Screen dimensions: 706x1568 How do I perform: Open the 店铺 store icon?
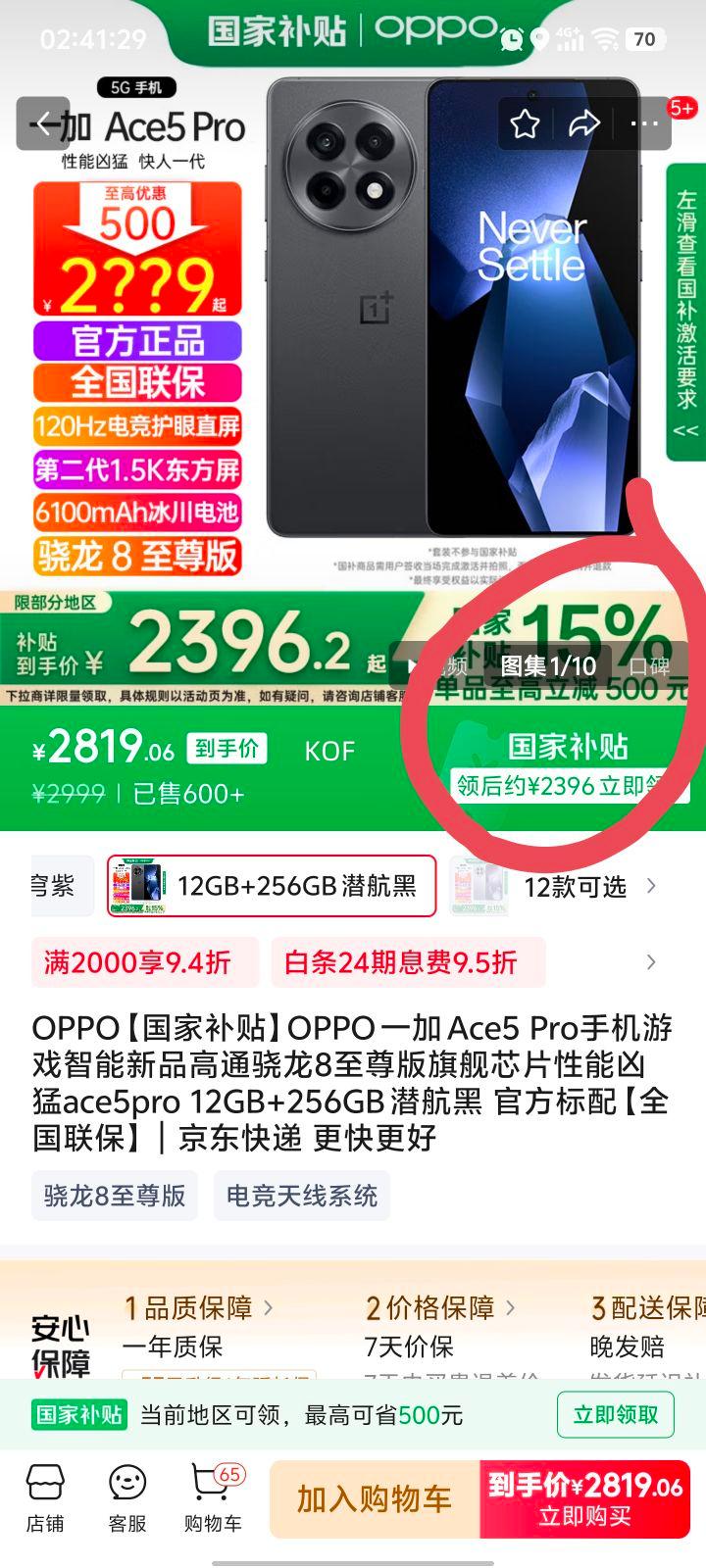pyautogui.click(x=45, y=1498)
